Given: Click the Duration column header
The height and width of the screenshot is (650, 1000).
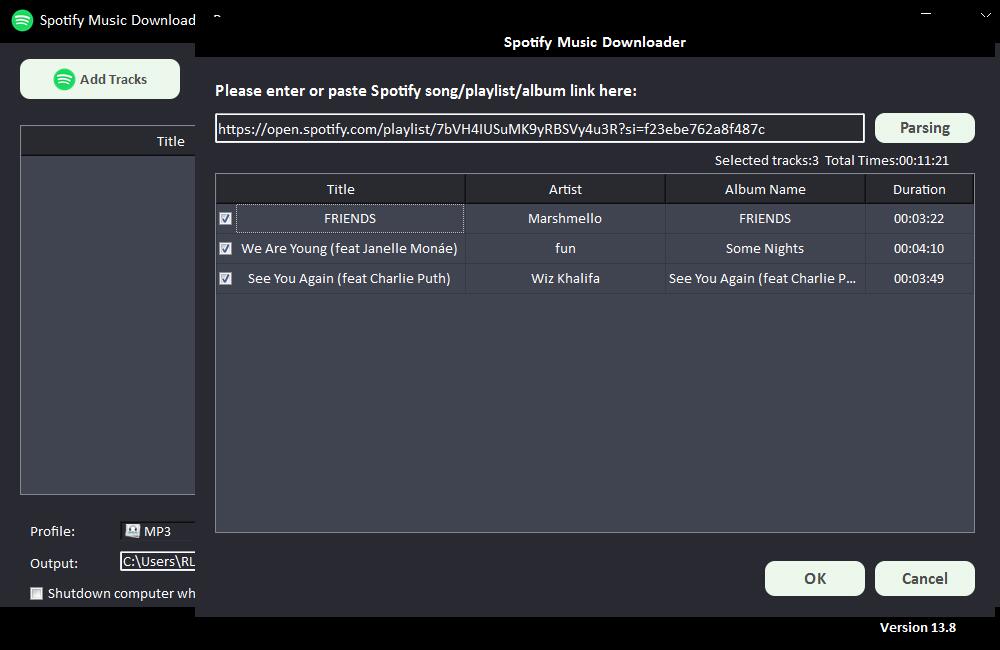Looking at the screenshot, I should click(919, 189).
